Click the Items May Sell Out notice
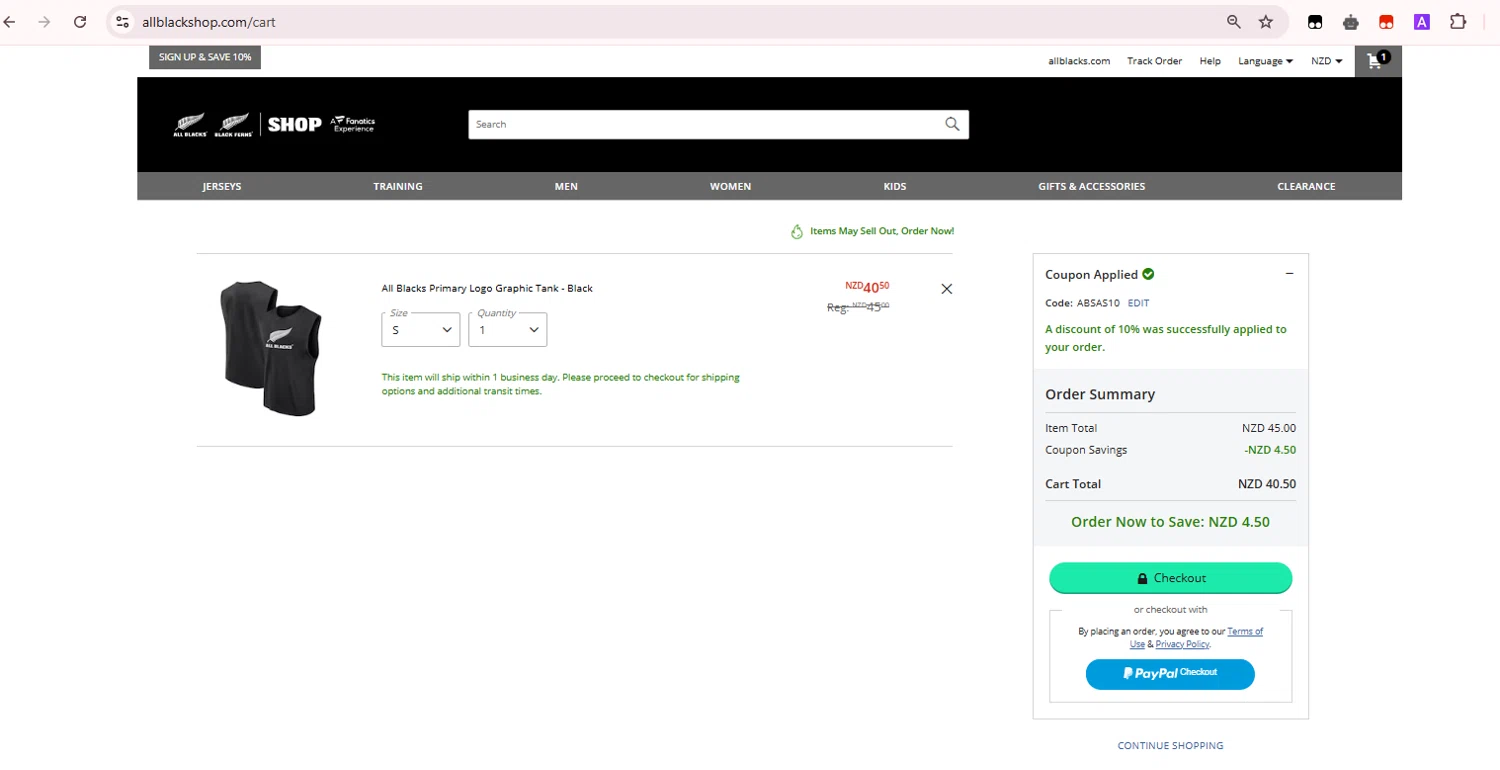This screenshot has height=770, width=1500. (x=872, y=231)
